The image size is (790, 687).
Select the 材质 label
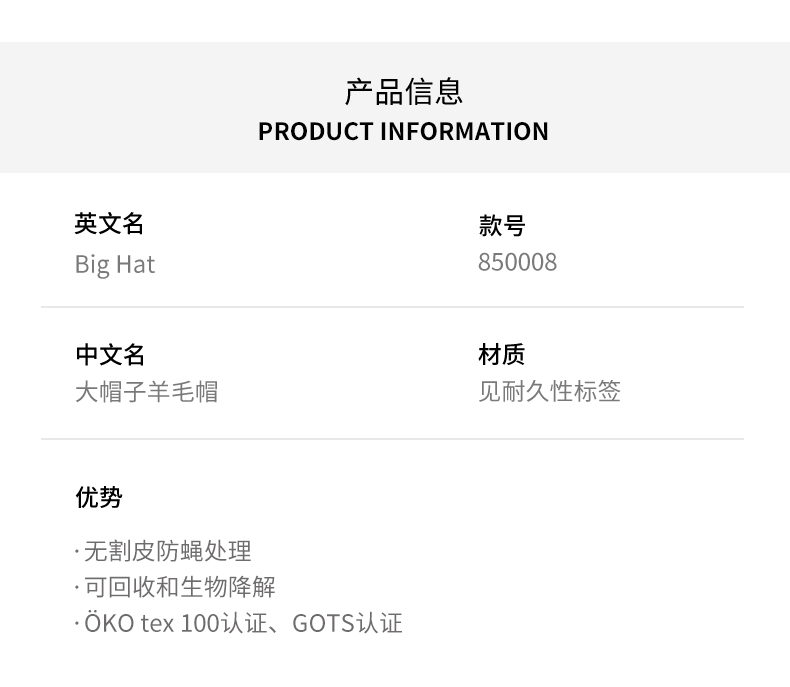[x=501, y=355]
